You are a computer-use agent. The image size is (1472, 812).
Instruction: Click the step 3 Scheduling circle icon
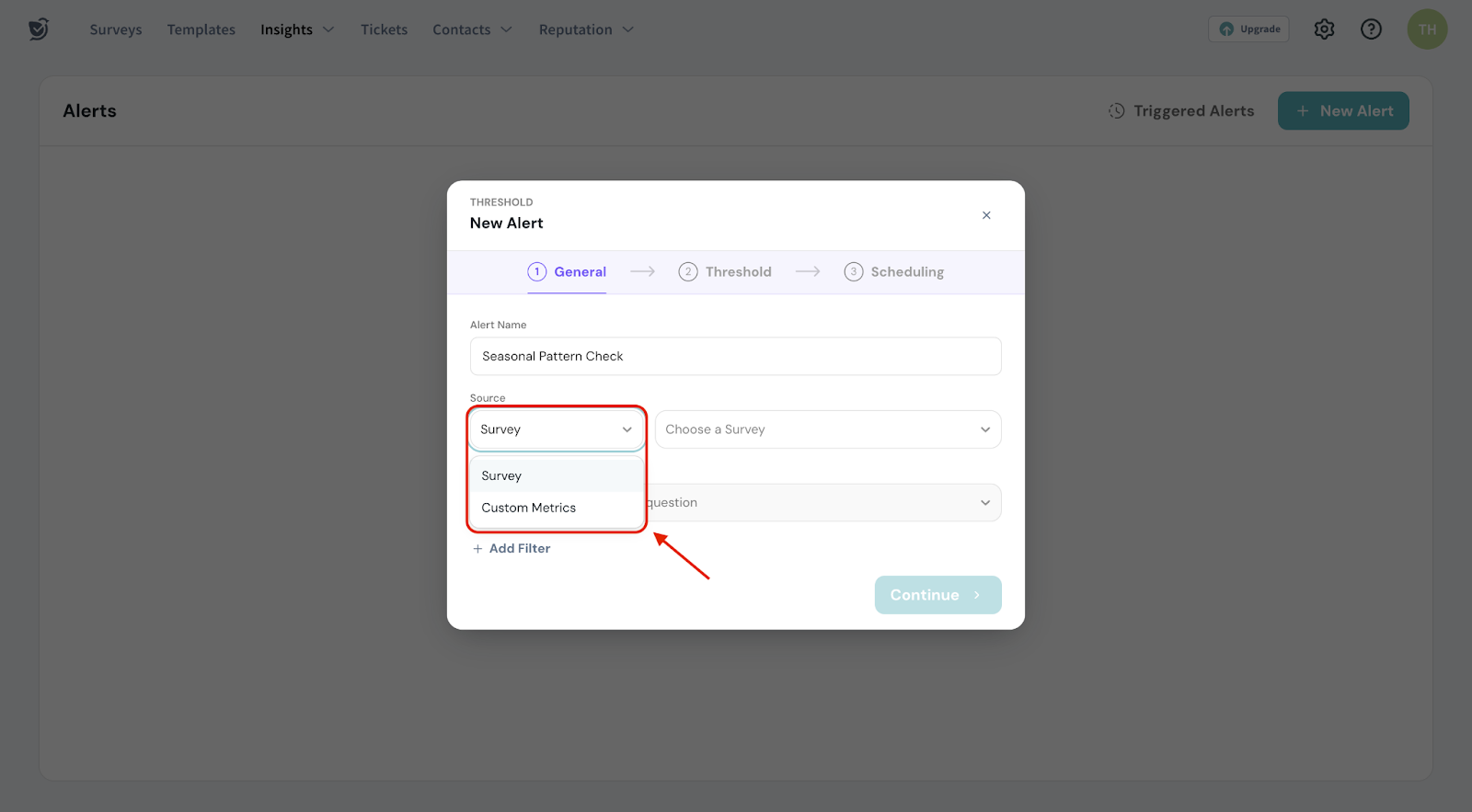(x=853, y=272)
